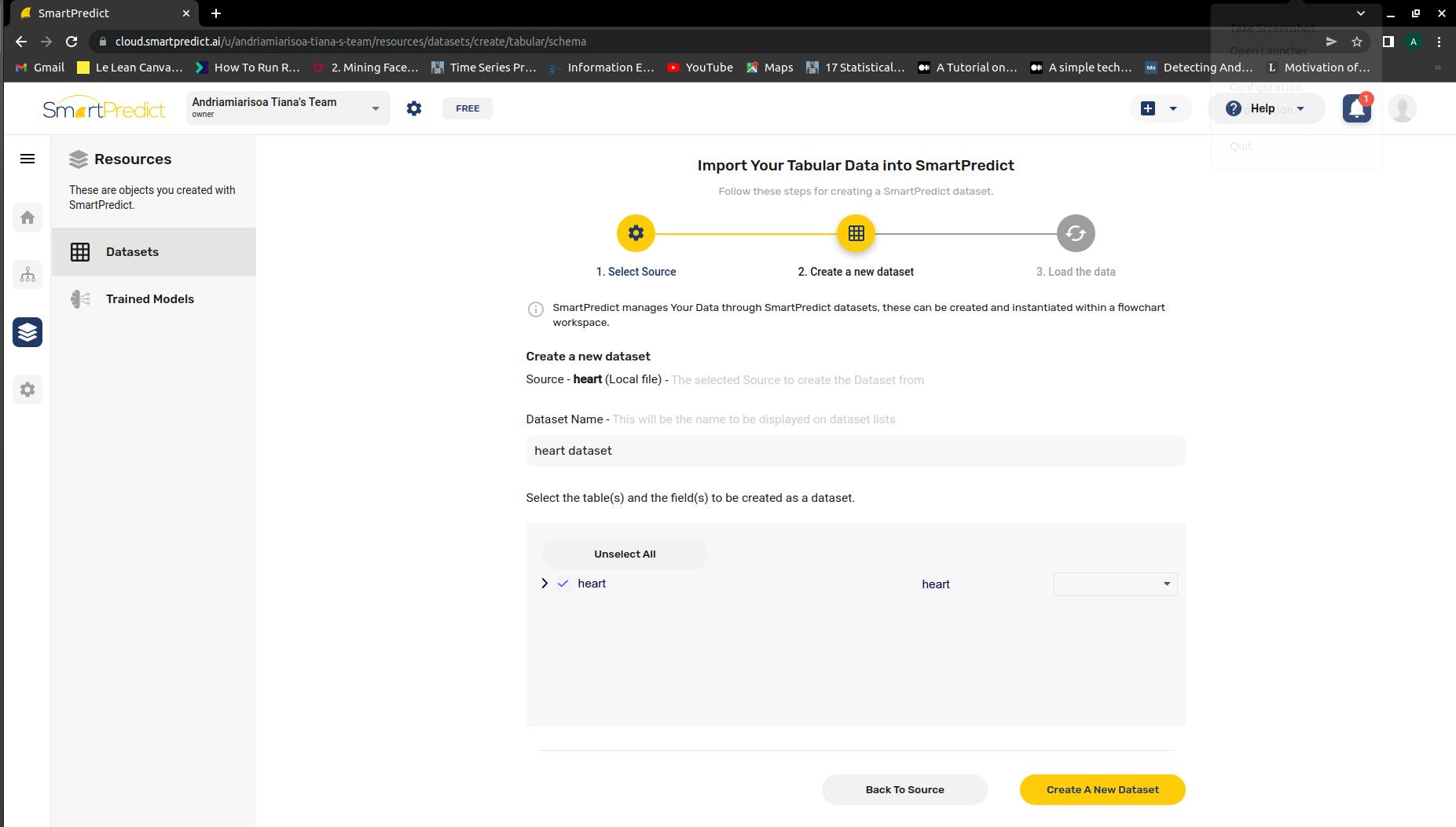Reload the page in browser
Viewport: 1456px width, 827px height.
click(x=72, y=42)
